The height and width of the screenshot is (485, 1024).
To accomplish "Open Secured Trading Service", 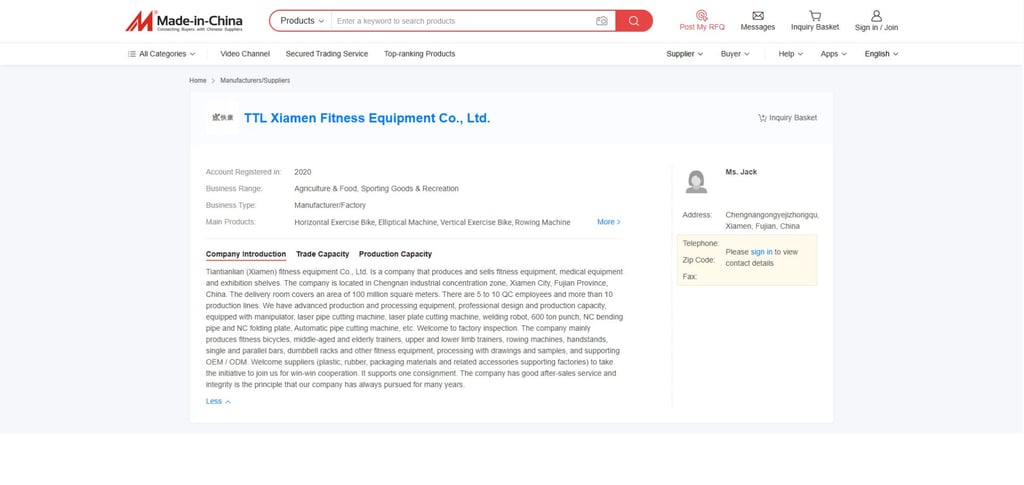I will coord(327,54).
